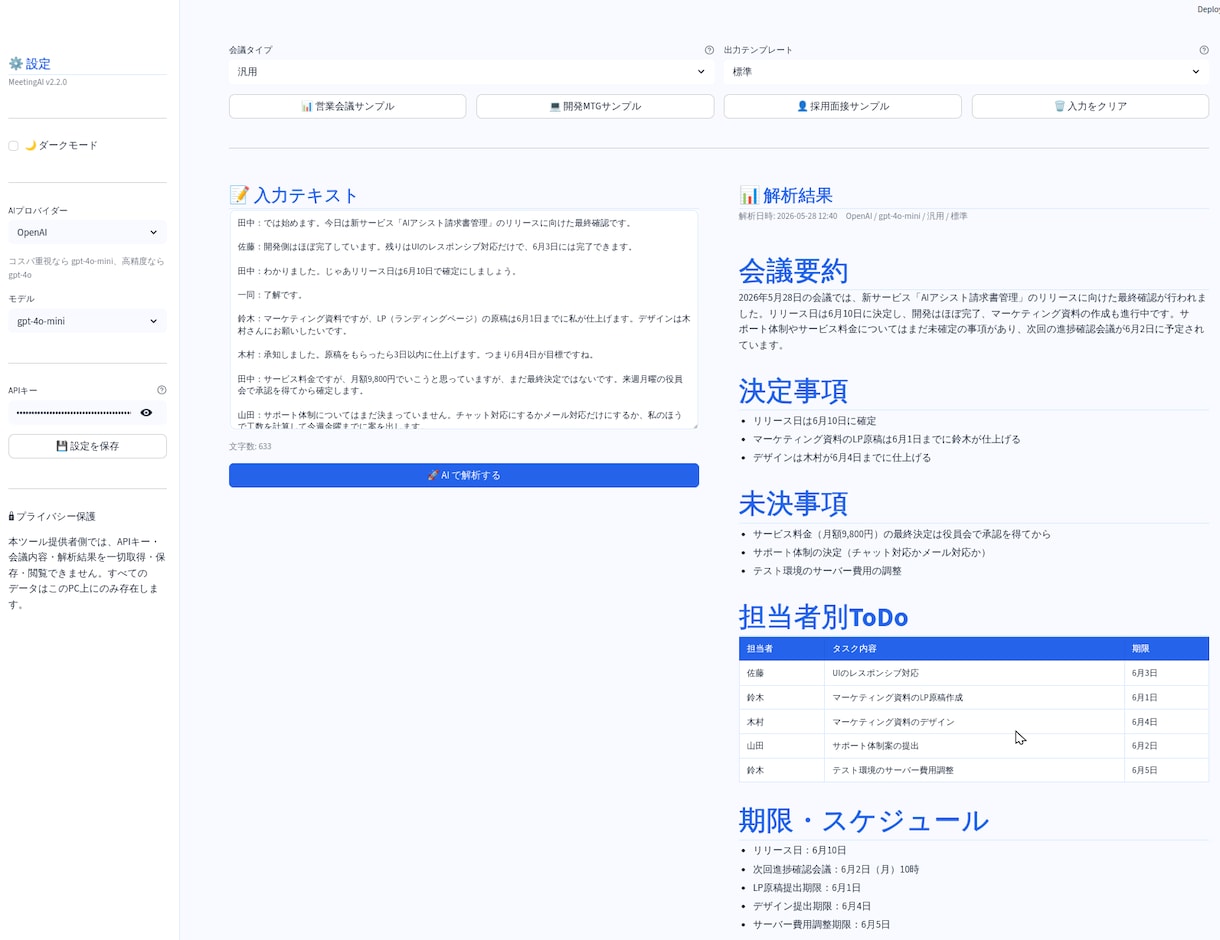Click the 期限・スケジュール heading
This screenshot has width=1220, height=940.
click(x=864, y=821)
